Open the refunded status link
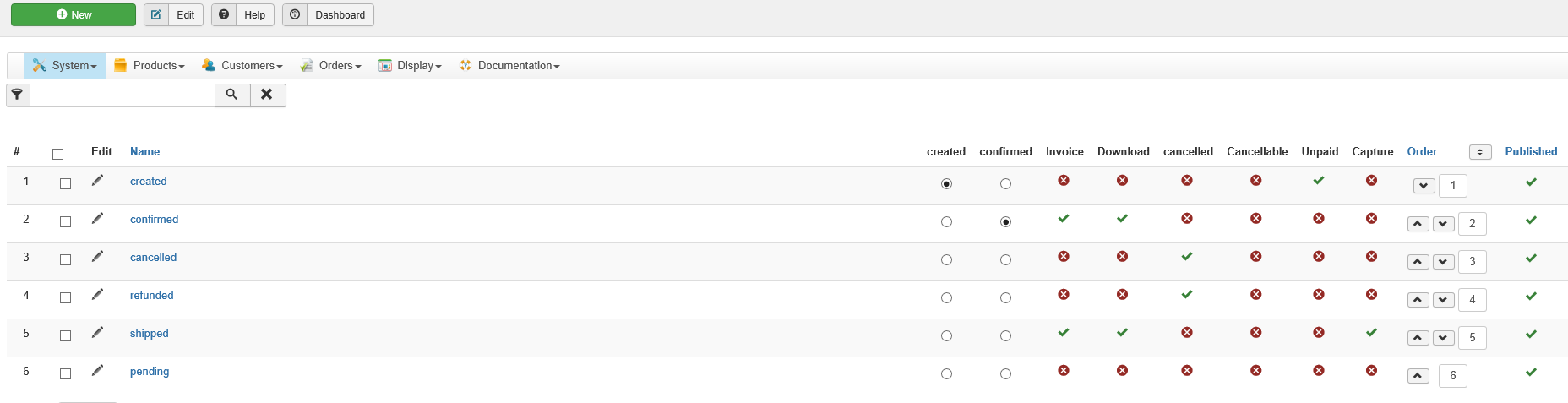The height and width of the screenshot is (403, 1568). point(152,295)
